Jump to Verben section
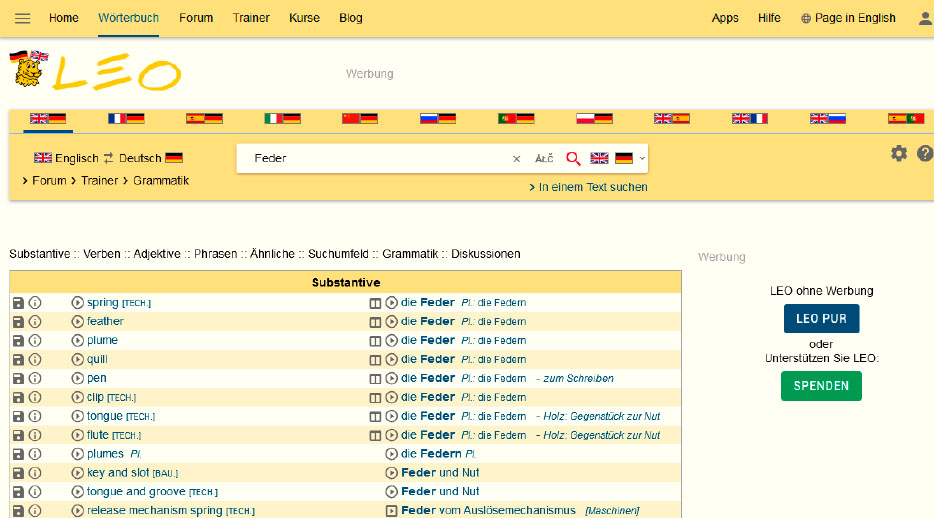 (102, 254)
